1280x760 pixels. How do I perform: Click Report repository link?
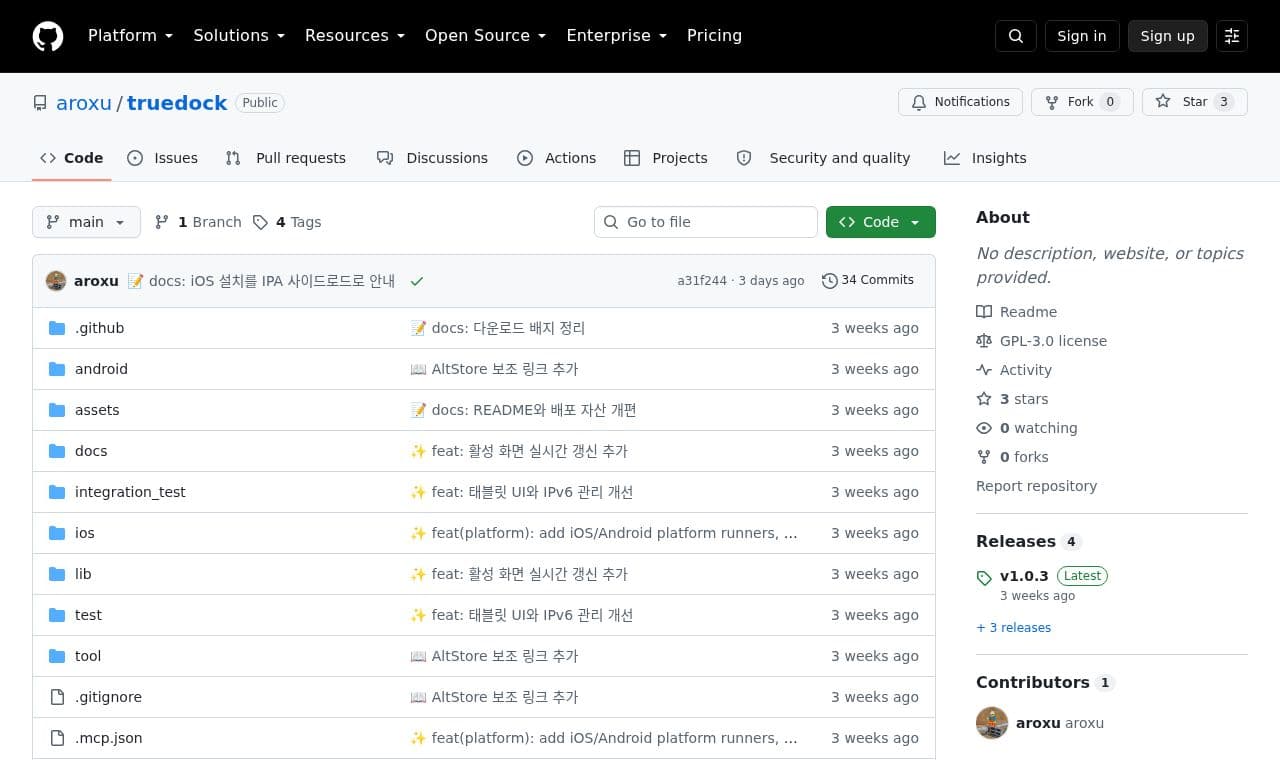pyautogui.click(x=1036, y=486)
